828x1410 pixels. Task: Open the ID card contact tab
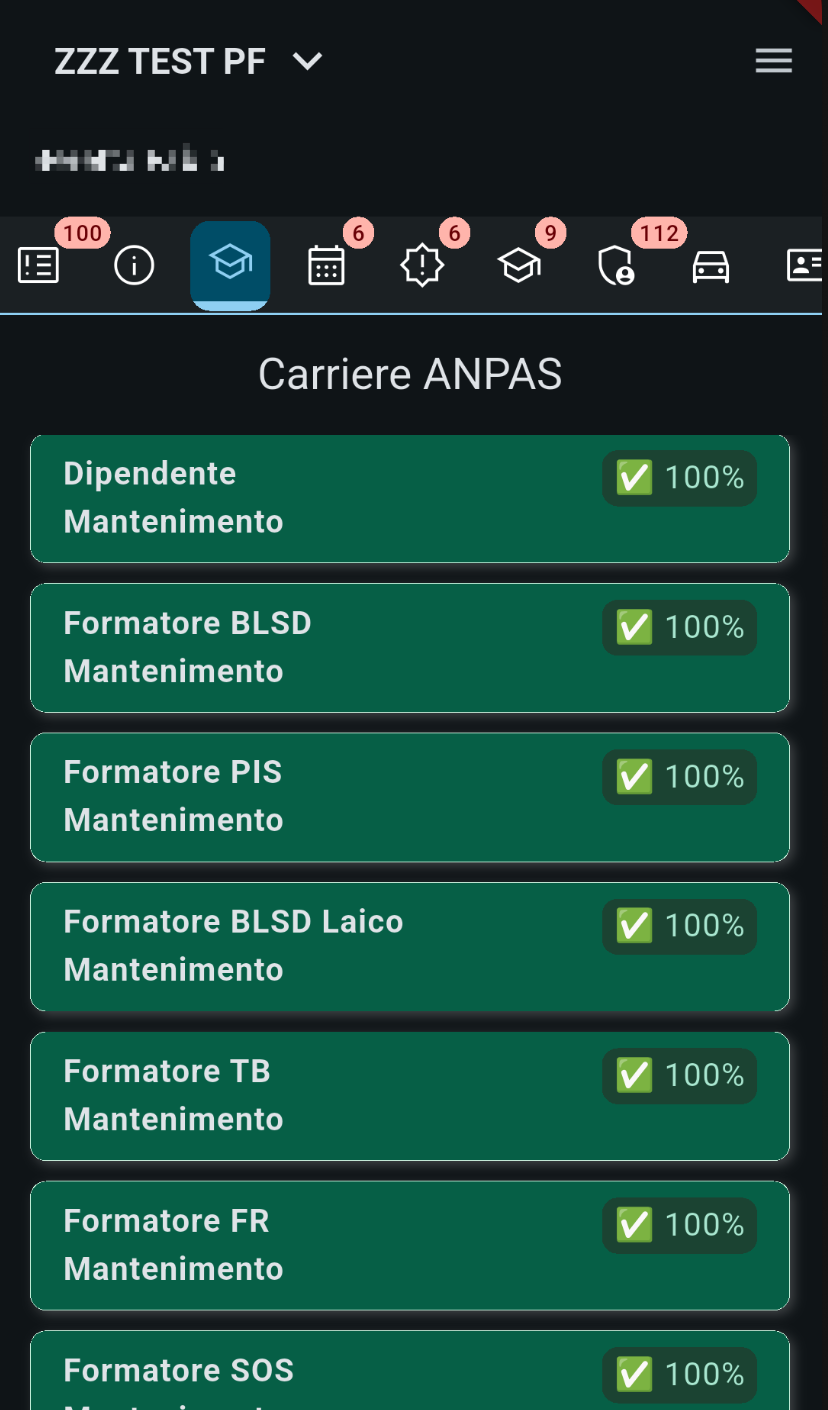pyautogui.click(x=806, y=266)
